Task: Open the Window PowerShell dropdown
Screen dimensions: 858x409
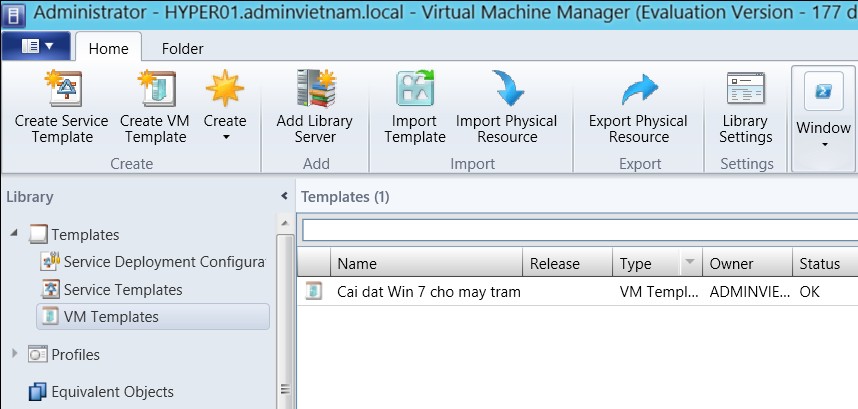Action: [x=823, y=118]
